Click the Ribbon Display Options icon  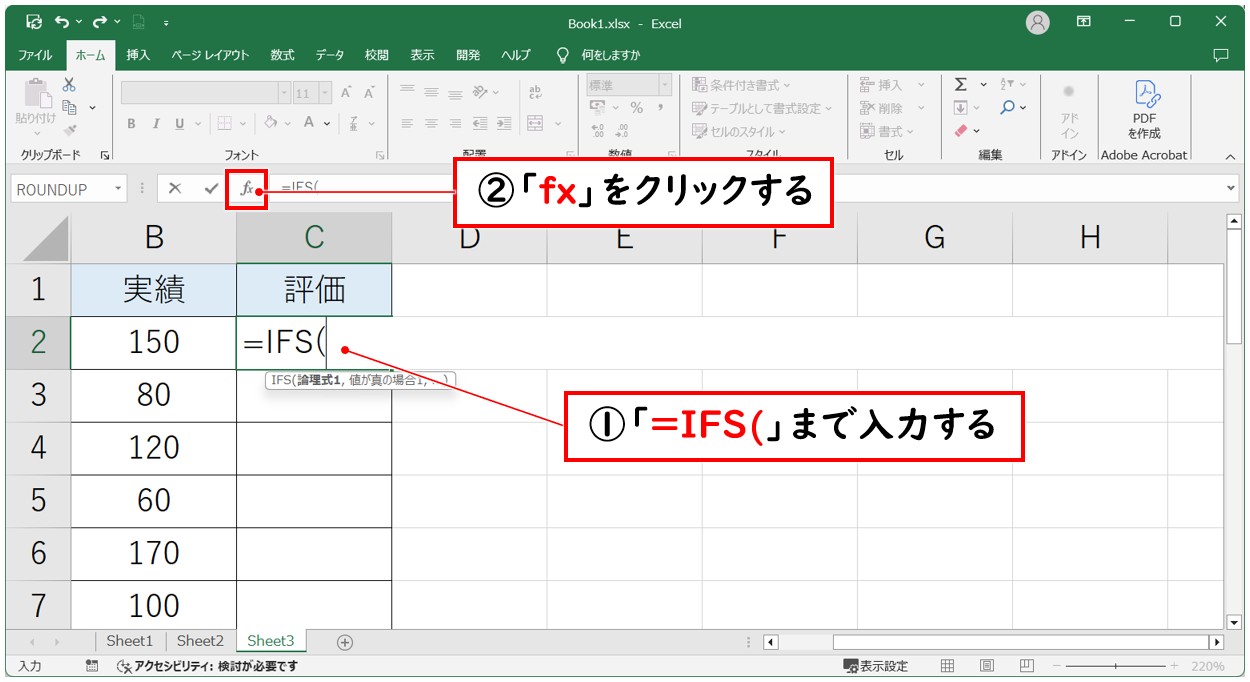tap(1083, 20)
